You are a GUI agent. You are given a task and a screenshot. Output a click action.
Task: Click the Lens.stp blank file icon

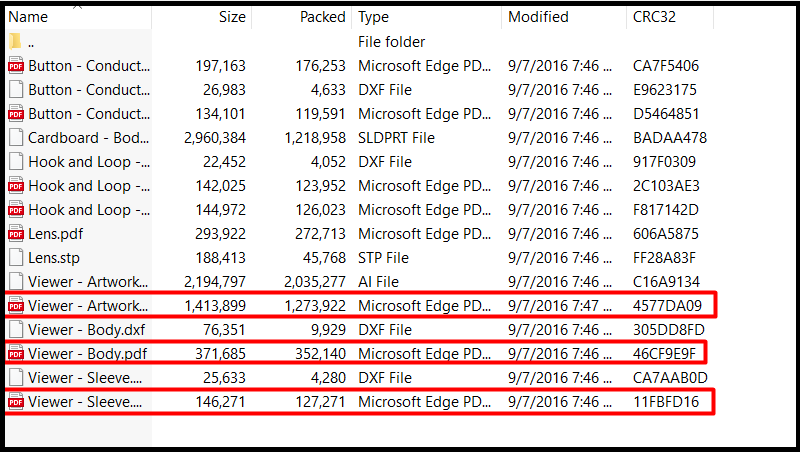pyautogui.click(x=16, y=258)
